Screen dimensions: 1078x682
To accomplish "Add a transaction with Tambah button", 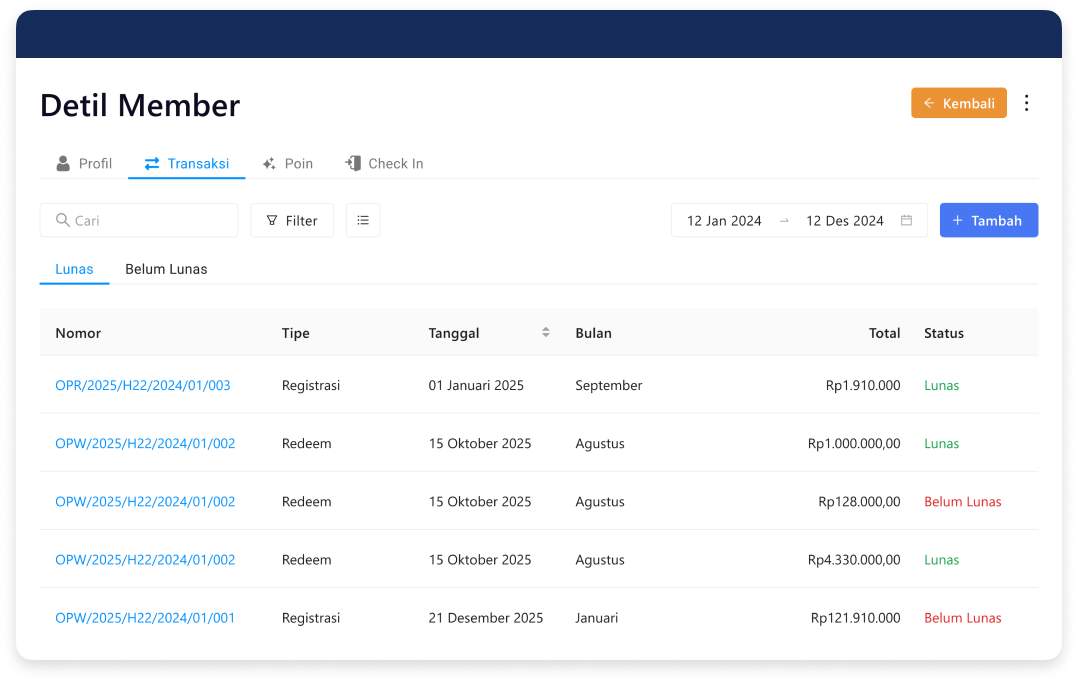I will point(989,220).
